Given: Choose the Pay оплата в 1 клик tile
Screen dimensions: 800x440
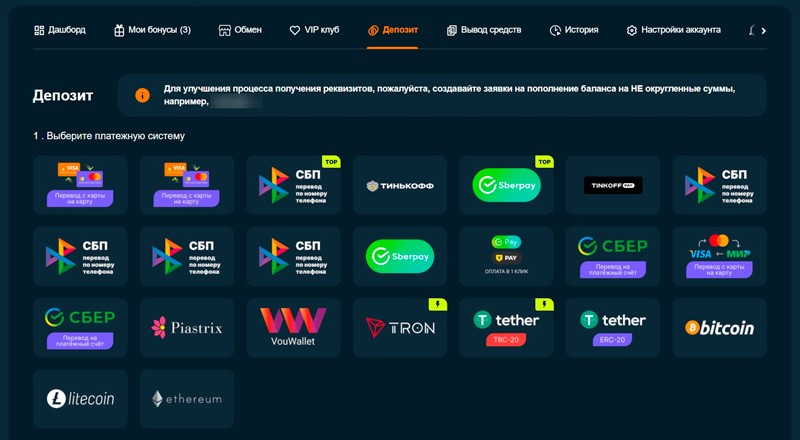Looking at the screenshot, I should coord(506,256).
